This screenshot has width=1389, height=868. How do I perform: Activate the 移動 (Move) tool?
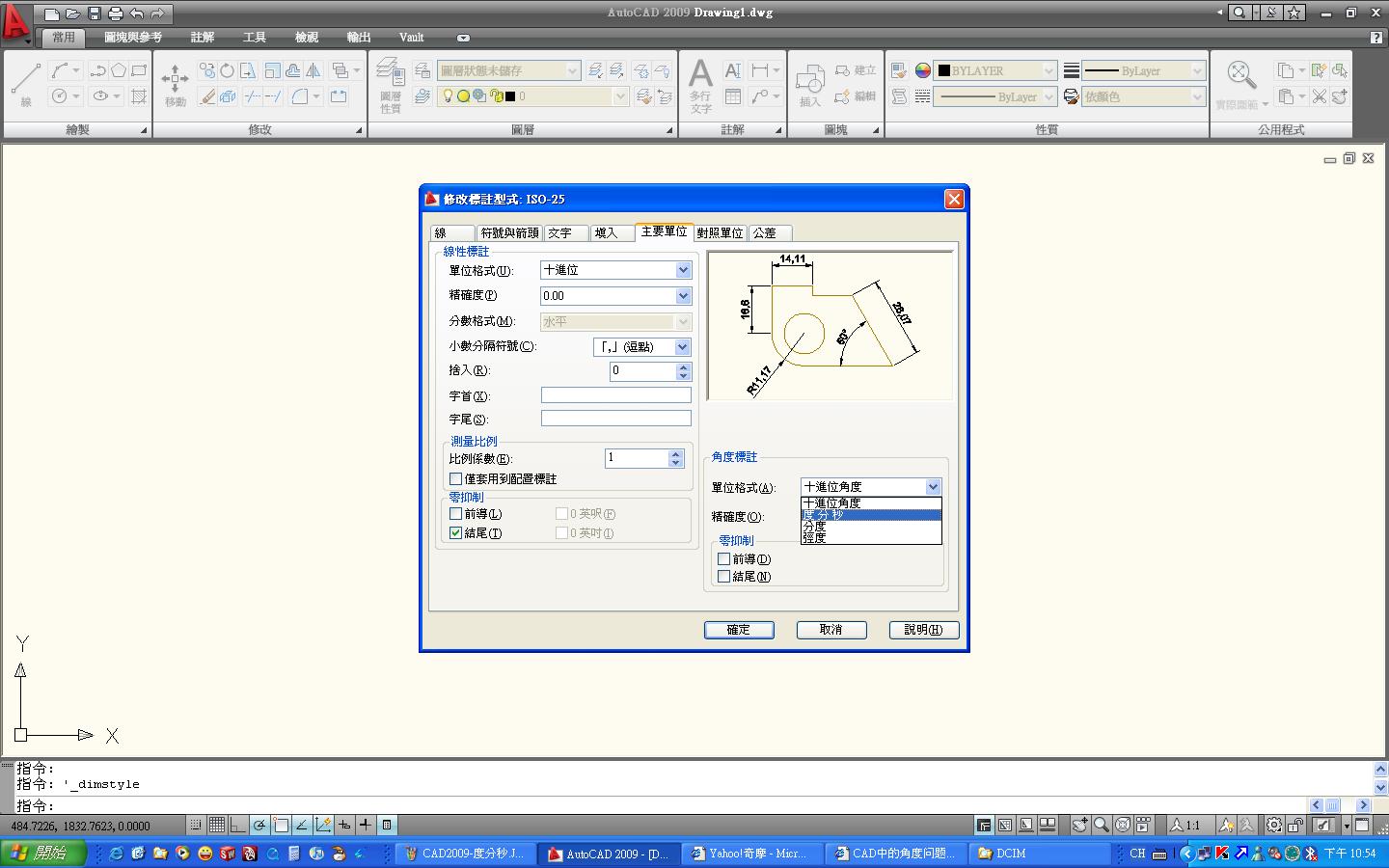click(174, 77)
